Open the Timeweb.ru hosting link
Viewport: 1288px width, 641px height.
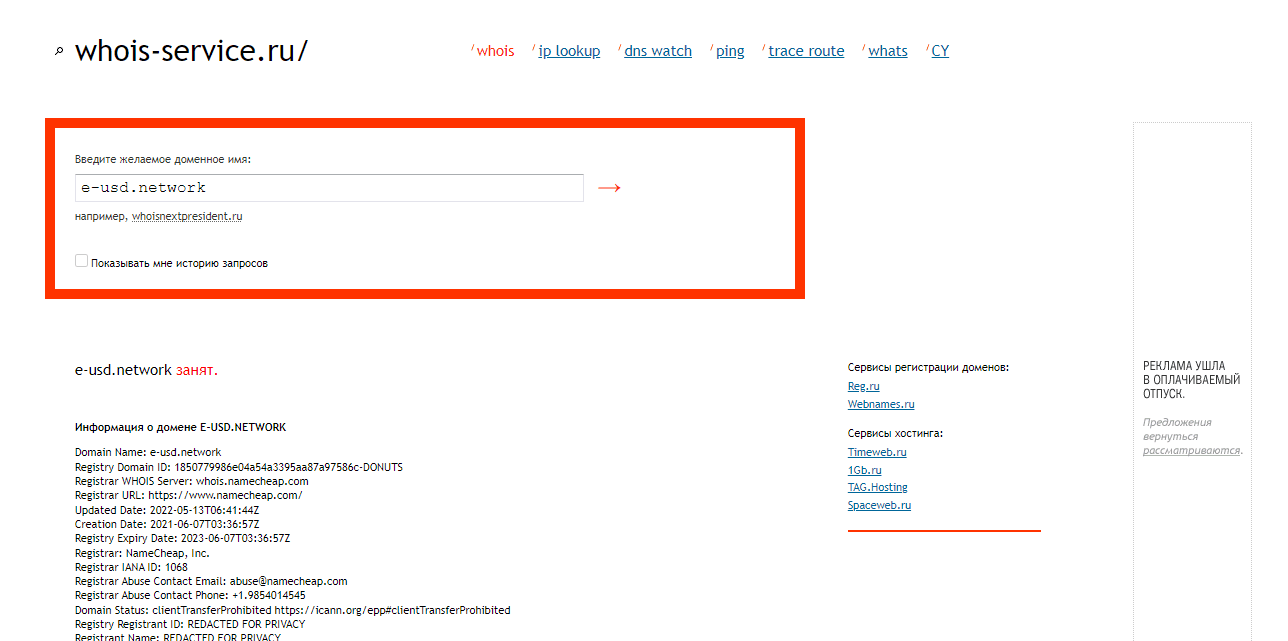877,452
